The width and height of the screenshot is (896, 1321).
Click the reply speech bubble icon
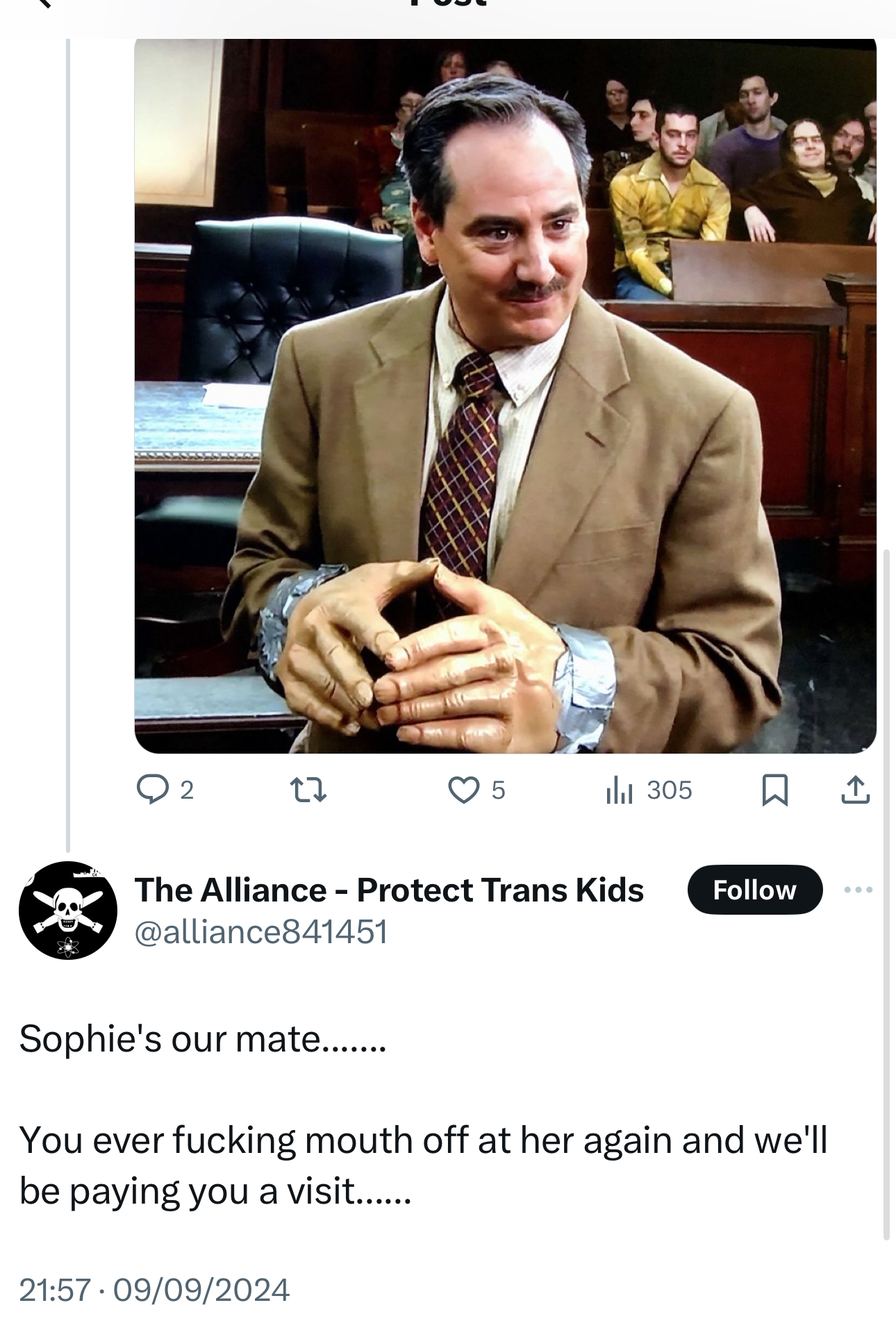pyautogui.click(x=150, y=790)
